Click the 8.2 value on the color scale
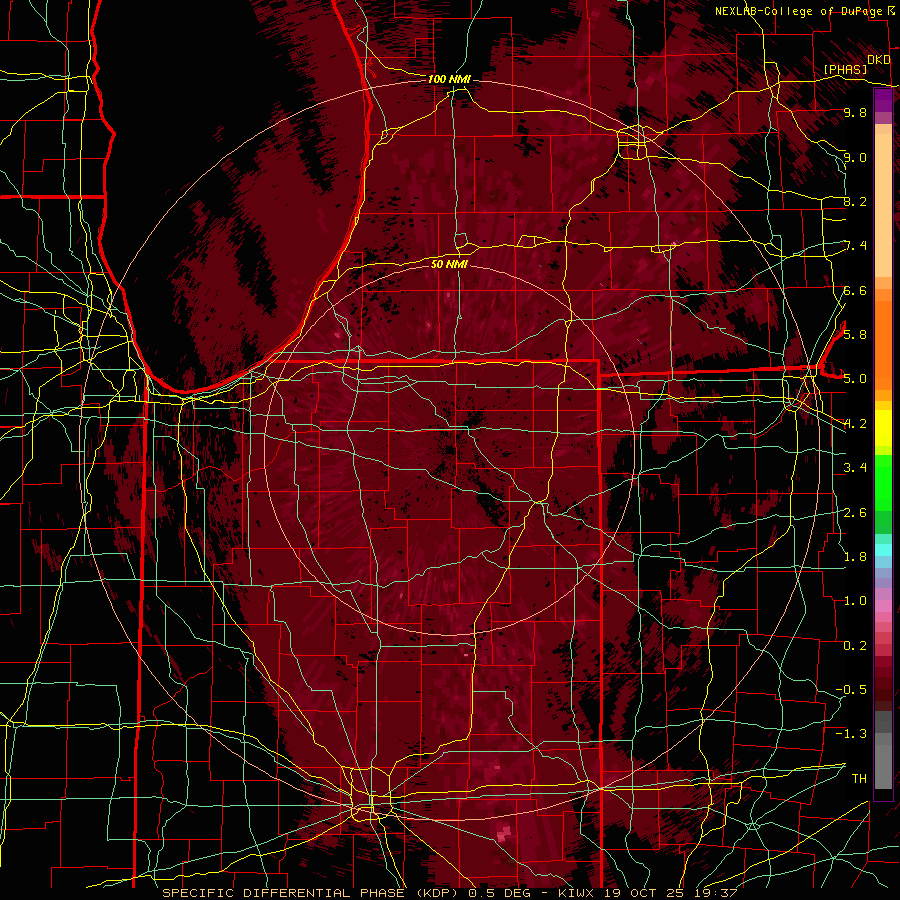900x900 pixels. (x=855, y=201)
